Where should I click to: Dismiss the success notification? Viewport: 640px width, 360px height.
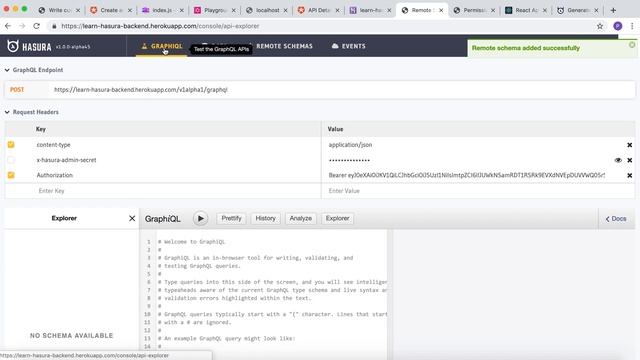(x=632, y=44)
